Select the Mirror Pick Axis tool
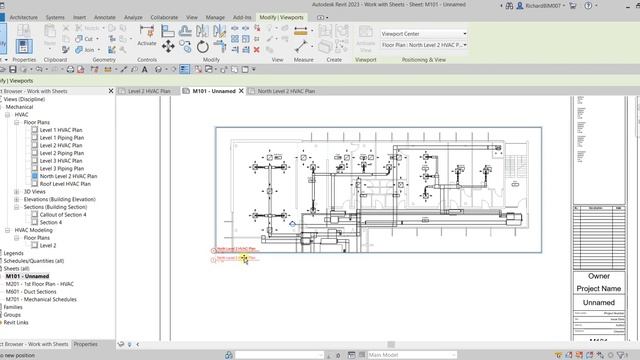 point(202,31)
